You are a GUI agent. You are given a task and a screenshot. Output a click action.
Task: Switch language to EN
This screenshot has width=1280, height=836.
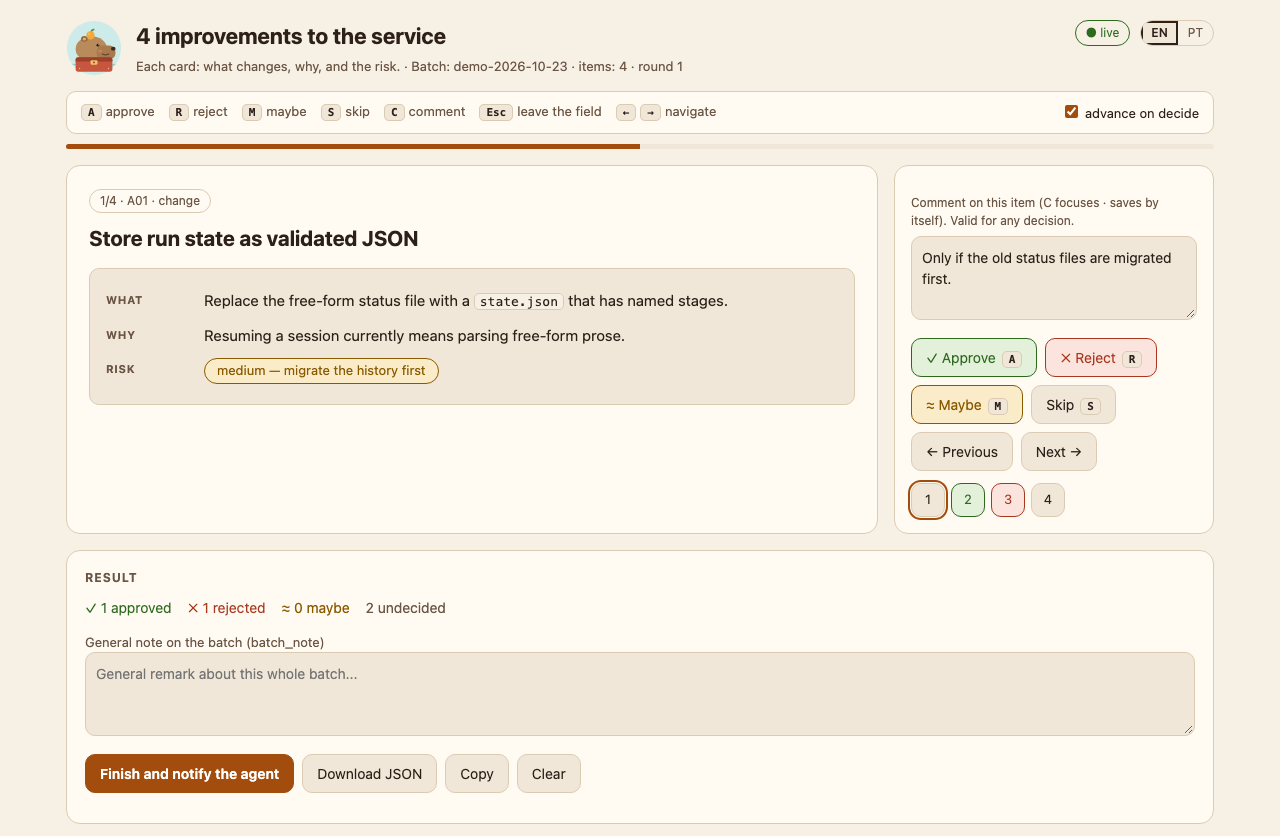(1159, 33)
